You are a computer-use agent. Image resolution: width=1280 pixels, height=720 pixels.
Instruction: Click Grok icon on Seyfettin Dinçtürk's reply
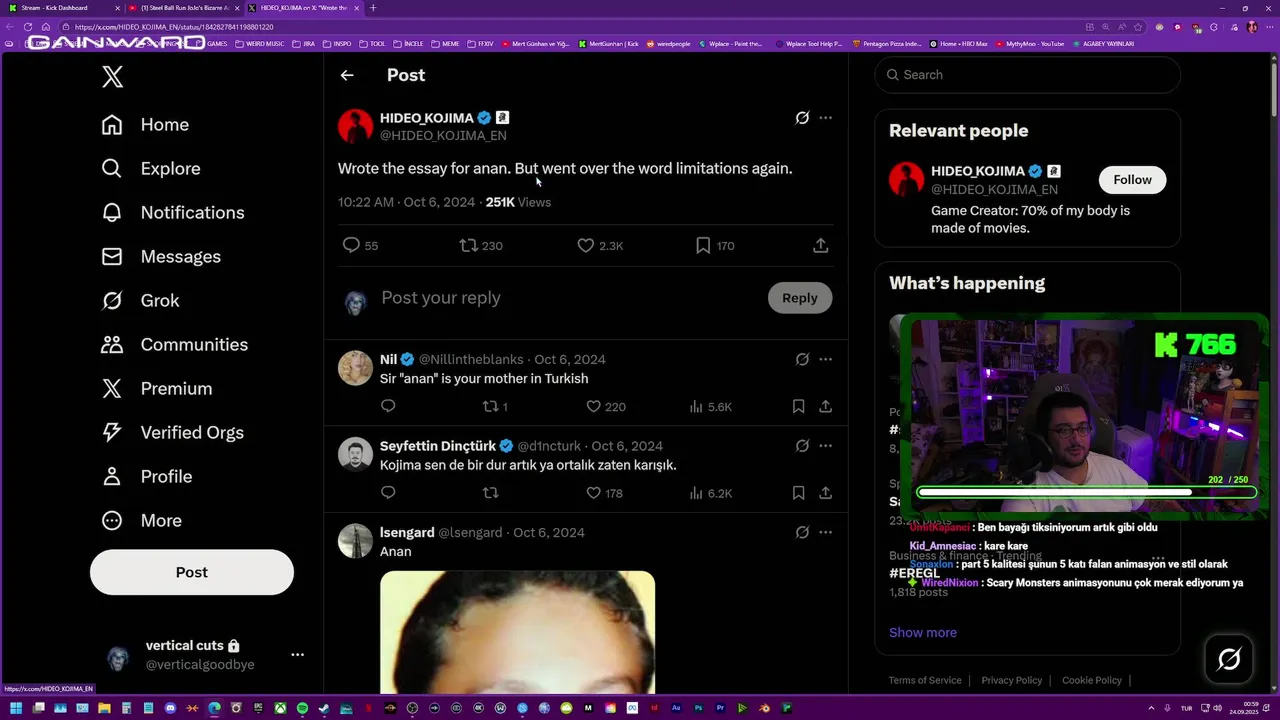point(802,446)
